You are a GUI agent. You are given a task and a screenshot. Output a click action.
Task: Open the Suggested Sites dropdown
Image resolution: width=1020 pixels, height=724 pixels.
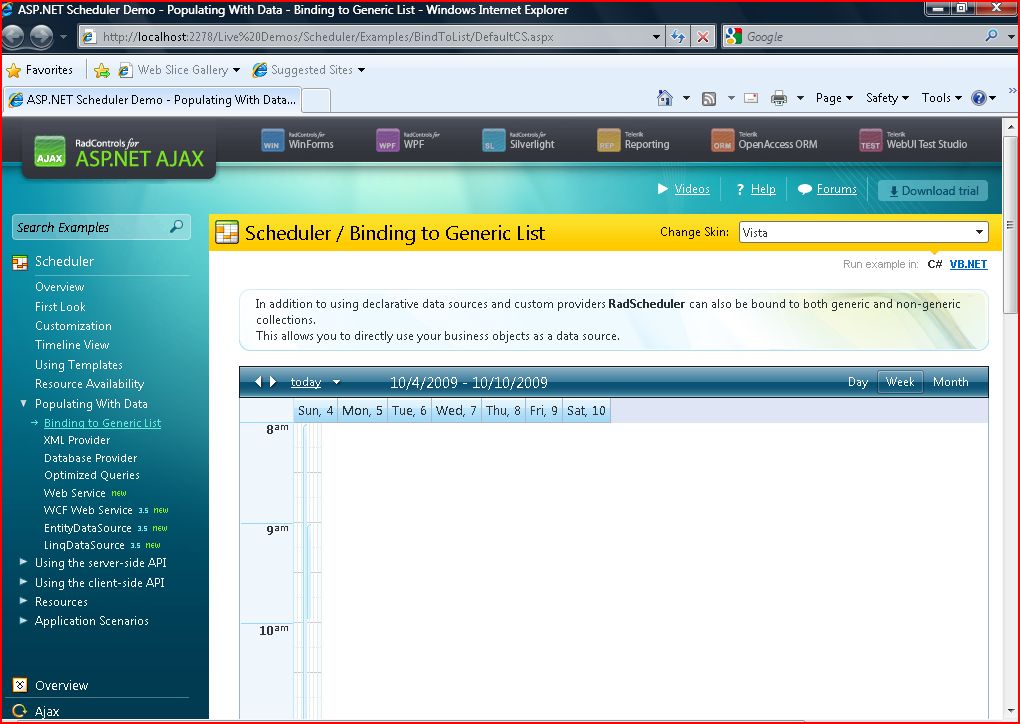(x=362, y=70)
